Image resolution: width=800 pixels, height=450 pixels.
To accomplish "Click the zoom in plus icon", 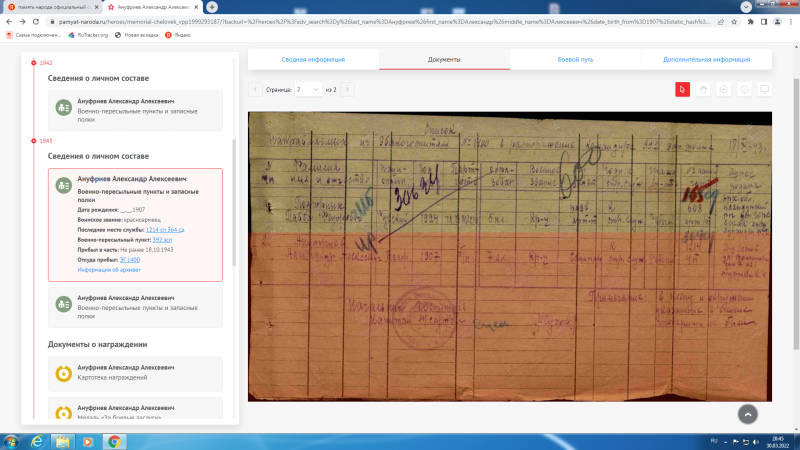I will [x=724, y=89].
